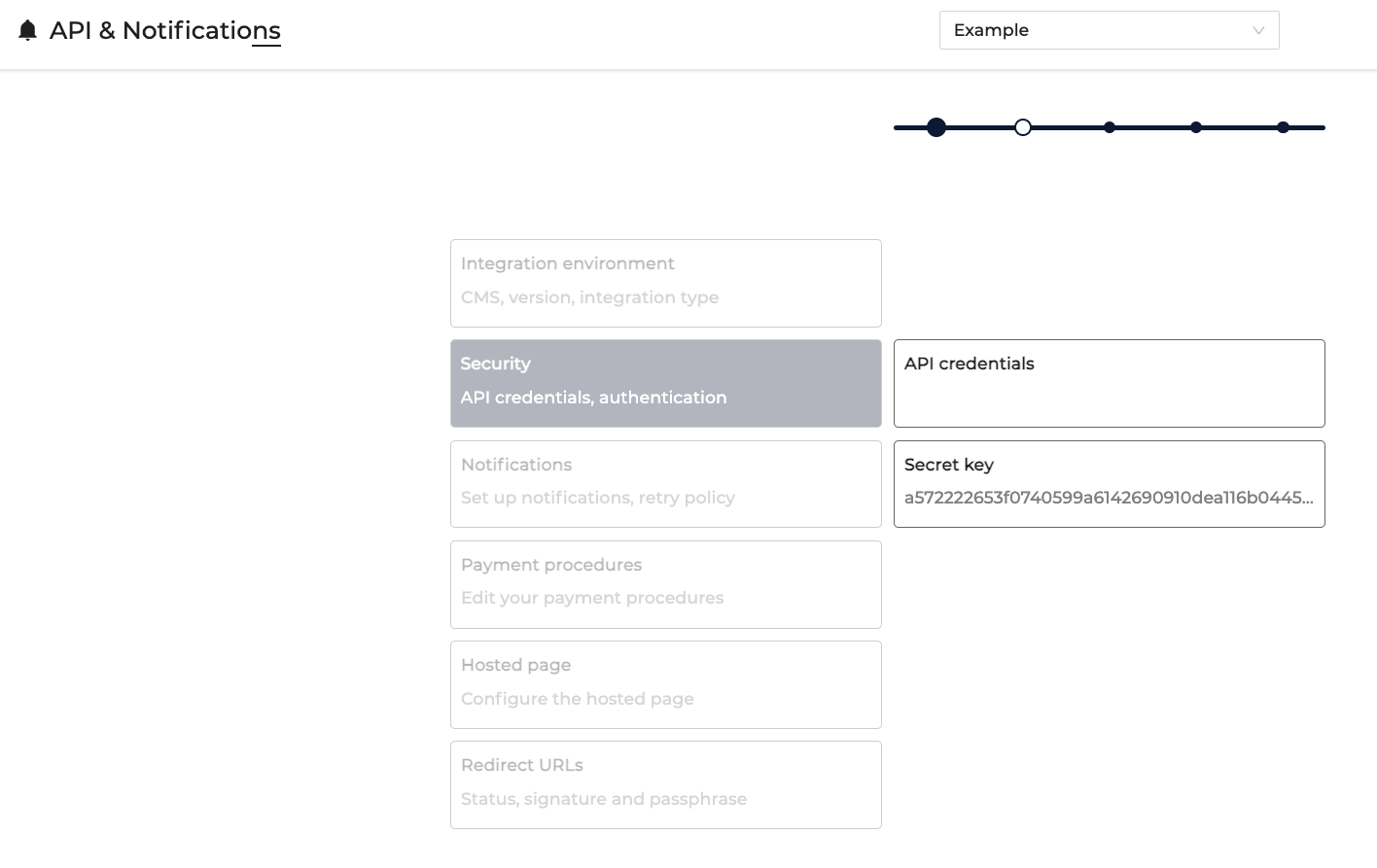Go to the last step dot

coord(1284,127)
